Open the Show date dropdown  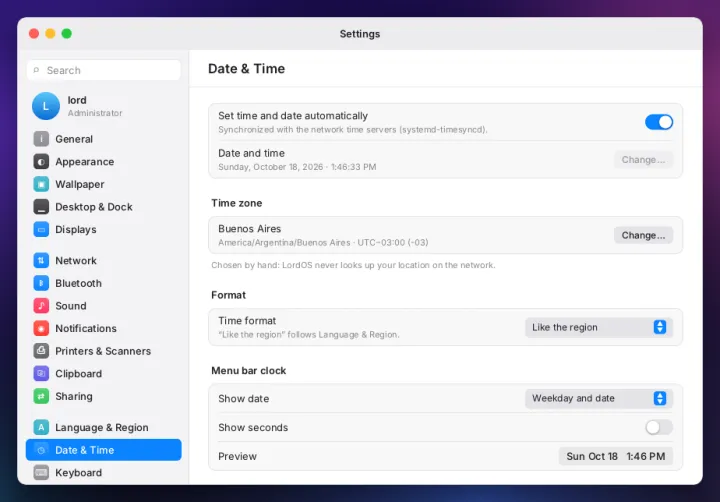pos(599,398)
